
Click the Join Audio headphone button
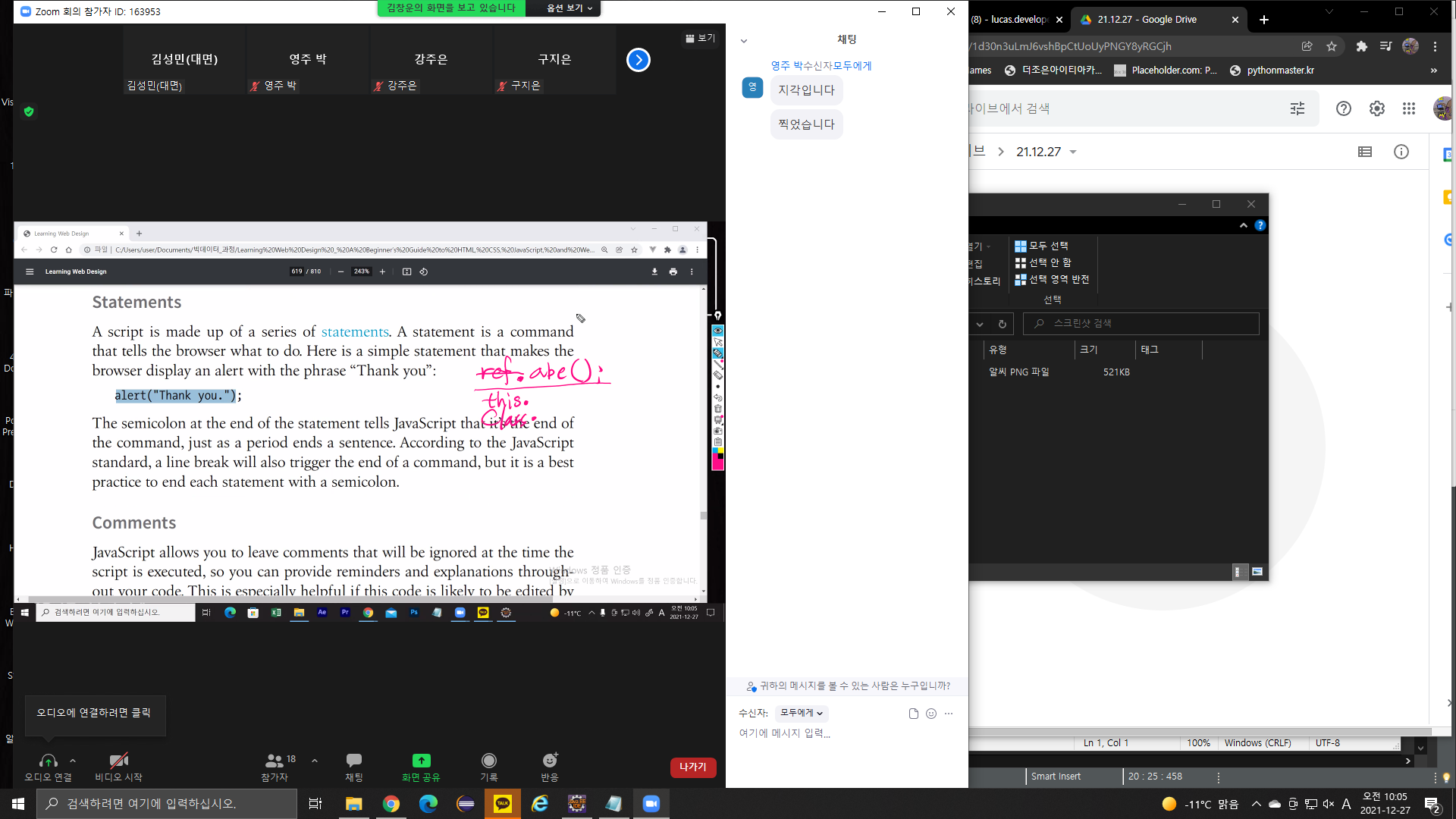click(48, 761)
